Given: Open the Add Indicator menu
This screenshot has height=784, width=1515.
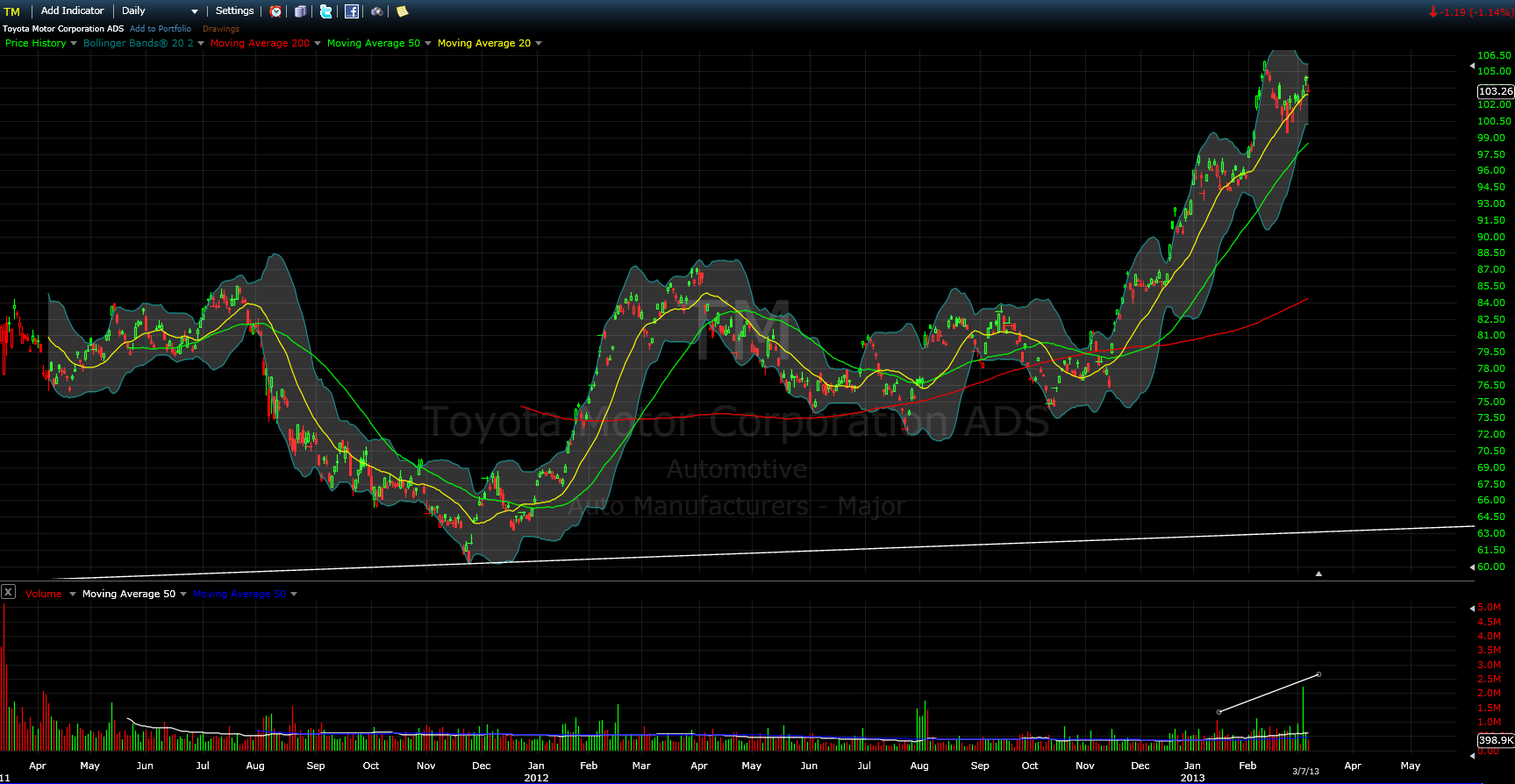Looking at the screenshot, I should 72,11.
